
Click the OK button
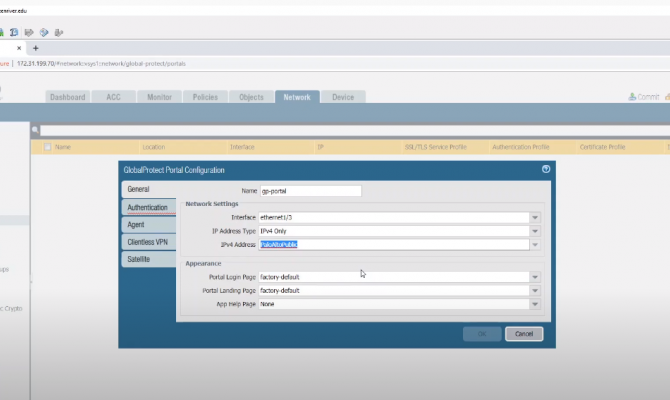click(x=482, y=334)
